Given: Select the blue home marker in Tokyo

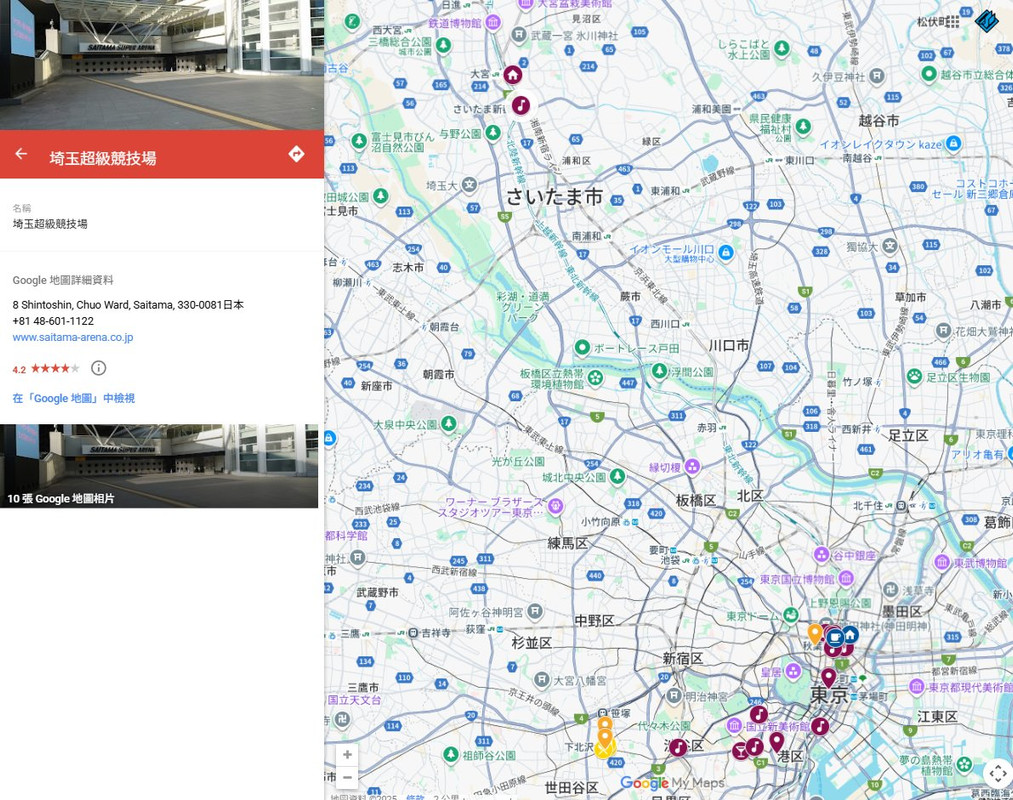Looking at the screenshot, I should (850, 635).
